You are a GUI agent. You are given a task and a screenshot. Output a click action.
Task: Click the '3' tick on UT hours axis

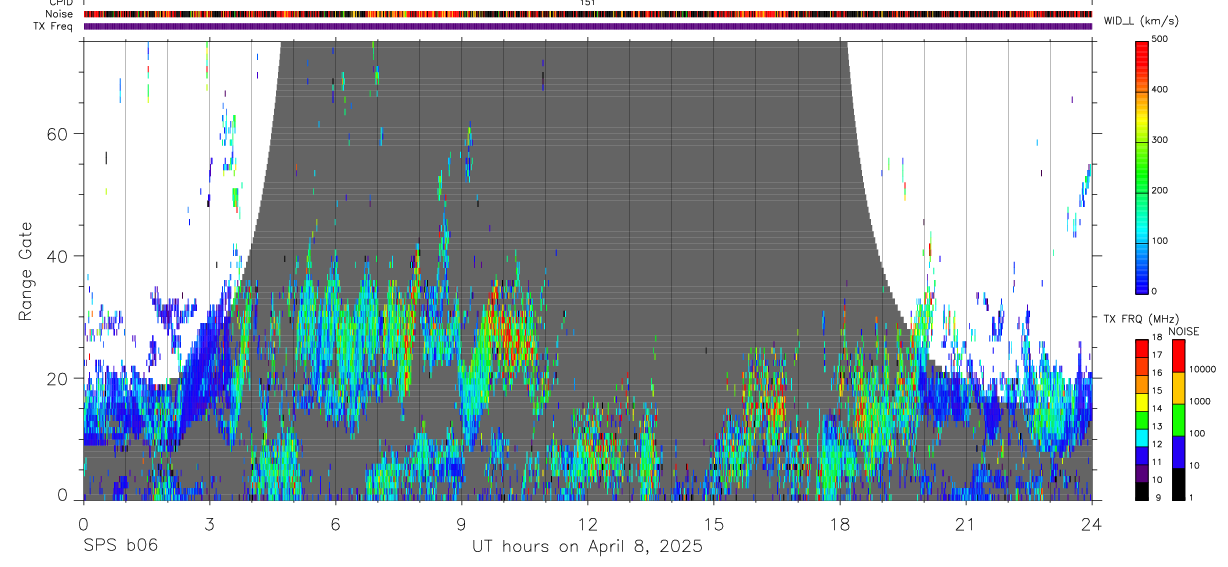(209, 524)
